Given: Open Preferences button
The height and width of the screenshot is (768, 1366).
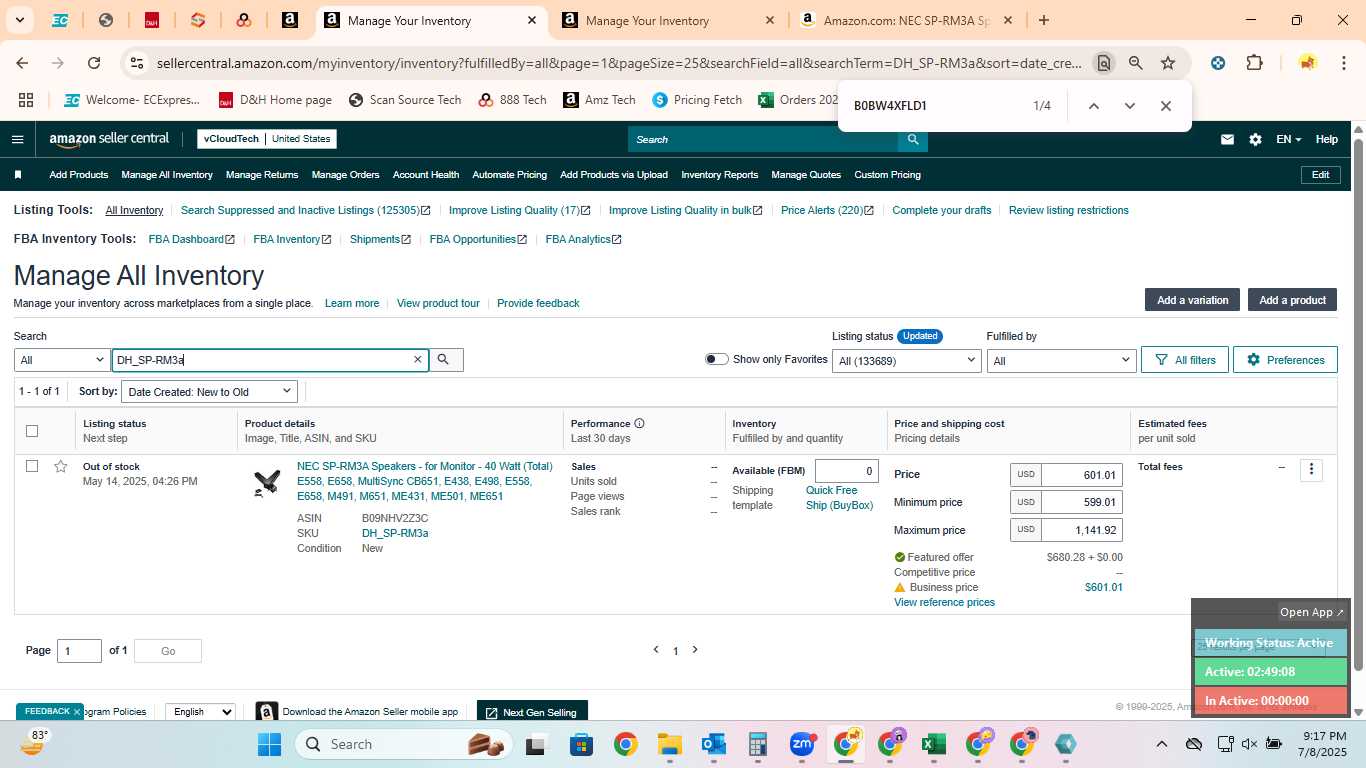Looking at the screenshot, I should click(1285, 360).
